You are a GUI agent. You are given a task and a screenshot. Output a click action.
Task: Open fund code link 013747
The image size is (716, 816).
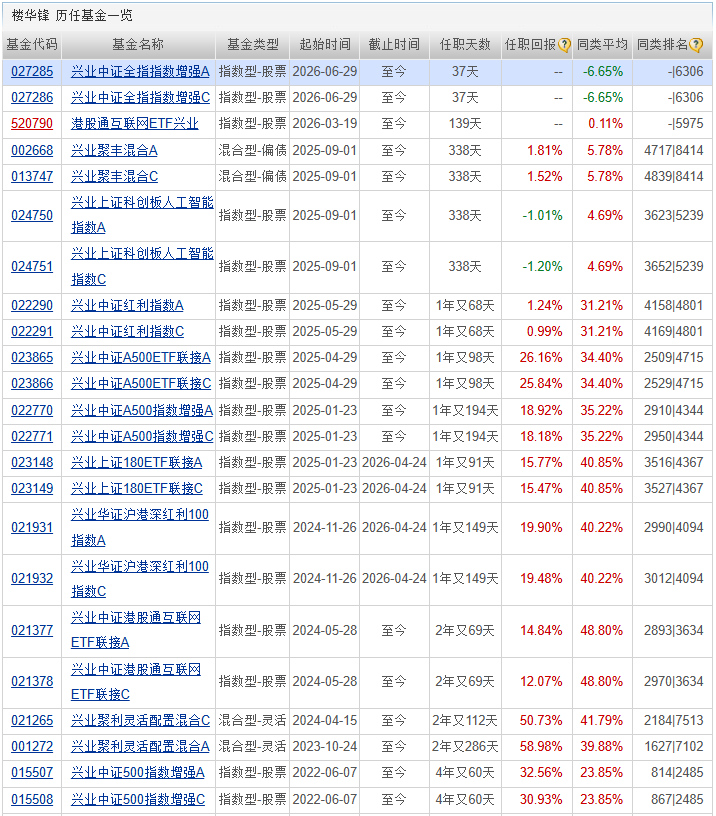pos(32,177)
